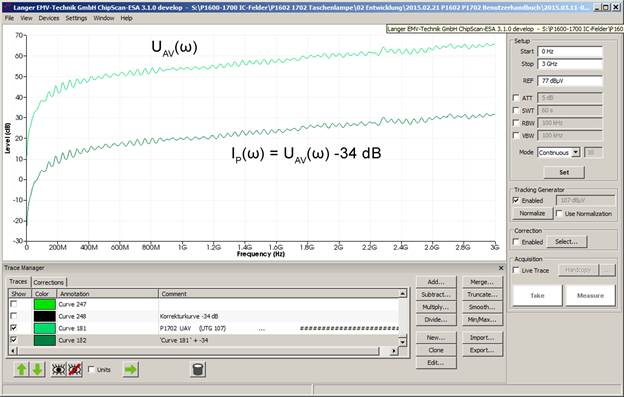Screen dimensions: 624x397
Task: Open the Devices menu
Action: pos(49,18)
